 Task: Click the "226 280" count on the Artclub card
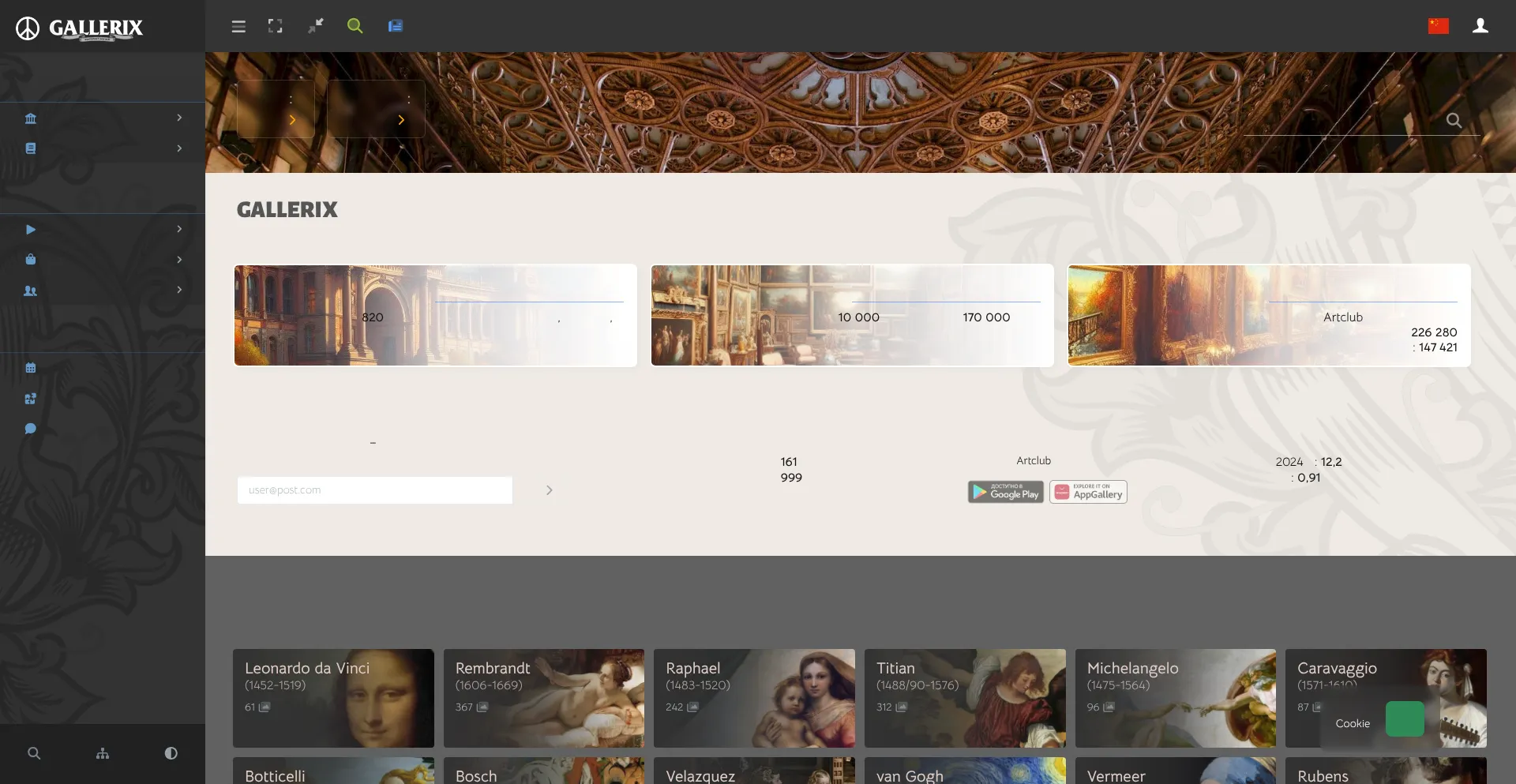click(x=1434, y=332)
